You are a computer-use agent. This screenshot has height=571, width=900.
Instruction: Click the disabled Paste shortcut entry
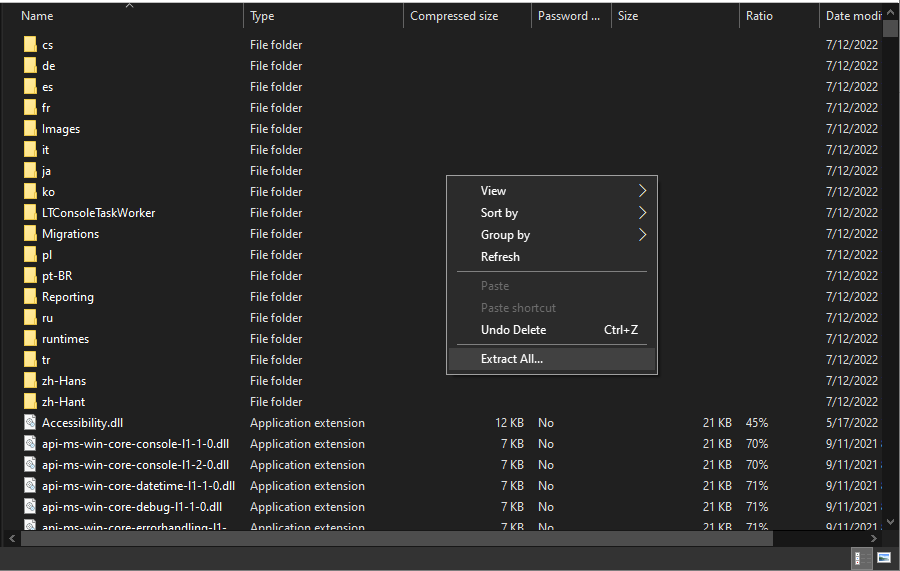click(552, 308)
